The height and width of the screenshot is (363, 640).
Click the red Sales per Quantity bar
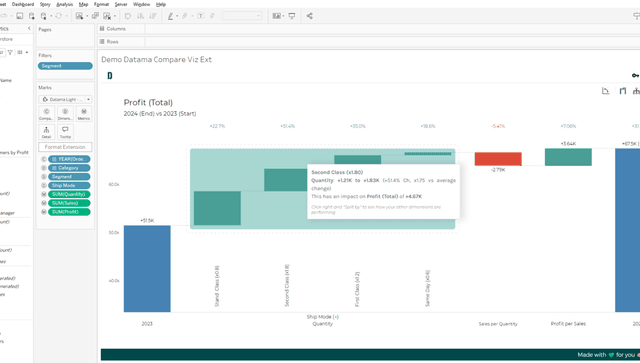point(498,159)
